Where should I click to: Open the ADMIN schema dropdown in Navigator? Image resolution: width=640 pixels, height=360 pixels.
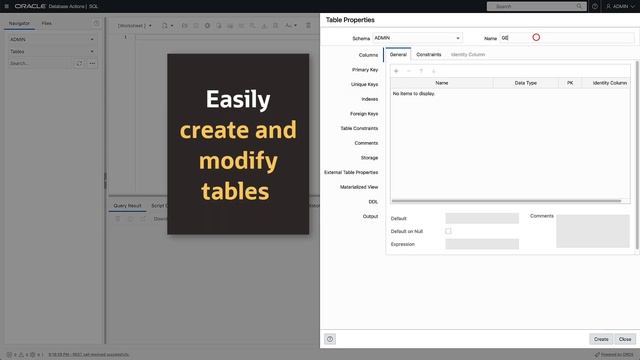[x=52, y=39]
